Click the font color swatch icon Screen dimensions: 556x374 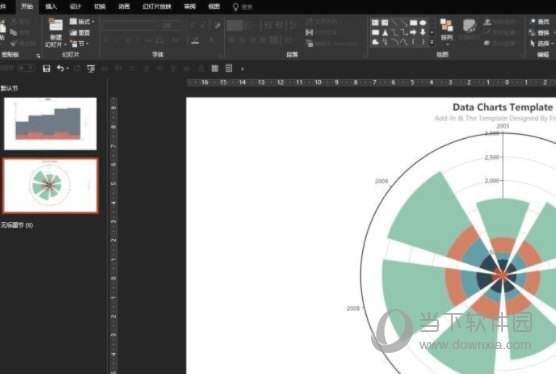click(x=195, y=40)
